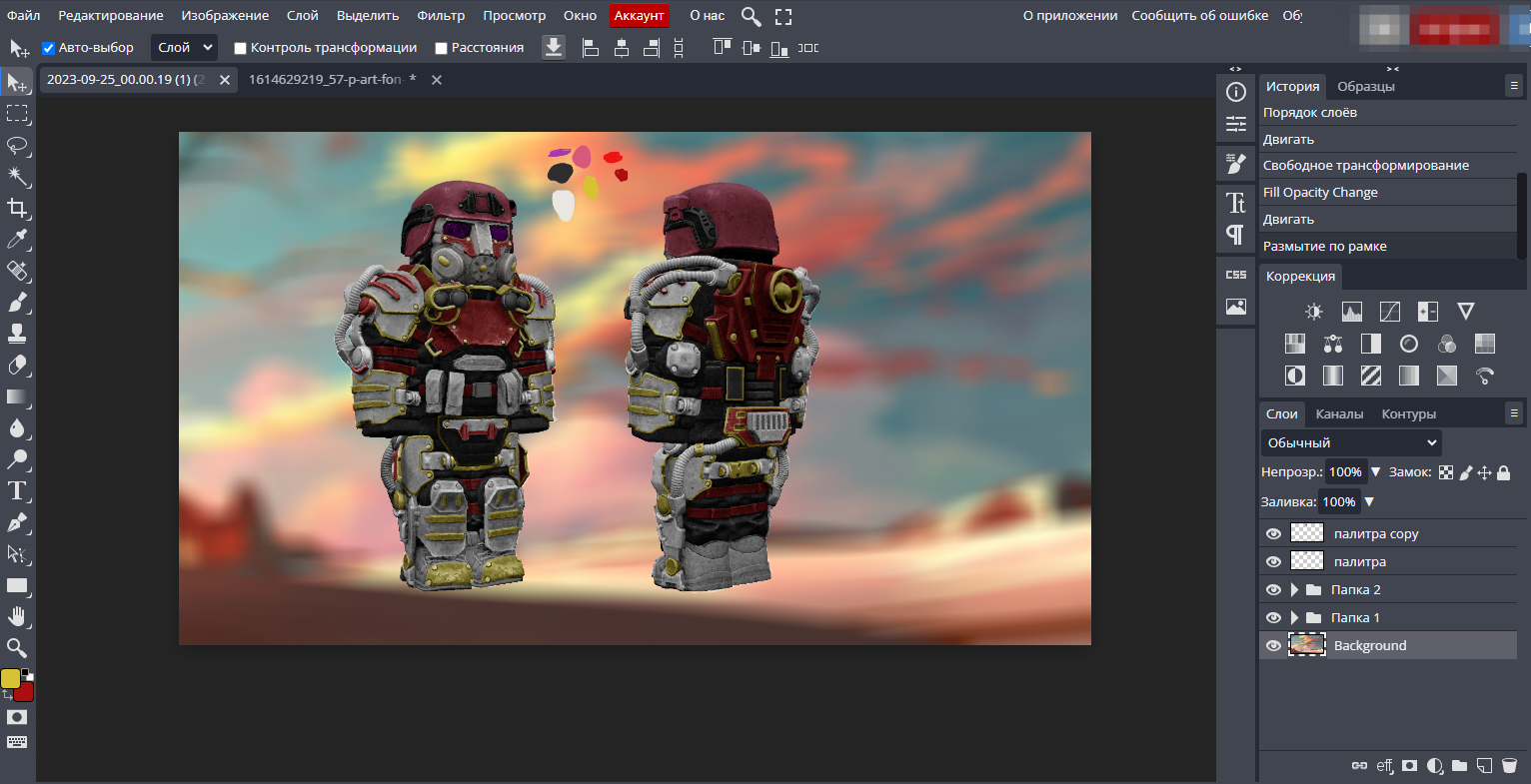Open the yellow foreground color swatch
The height and width of the screenshot is (784, 1531).
[x=10, y=678]
